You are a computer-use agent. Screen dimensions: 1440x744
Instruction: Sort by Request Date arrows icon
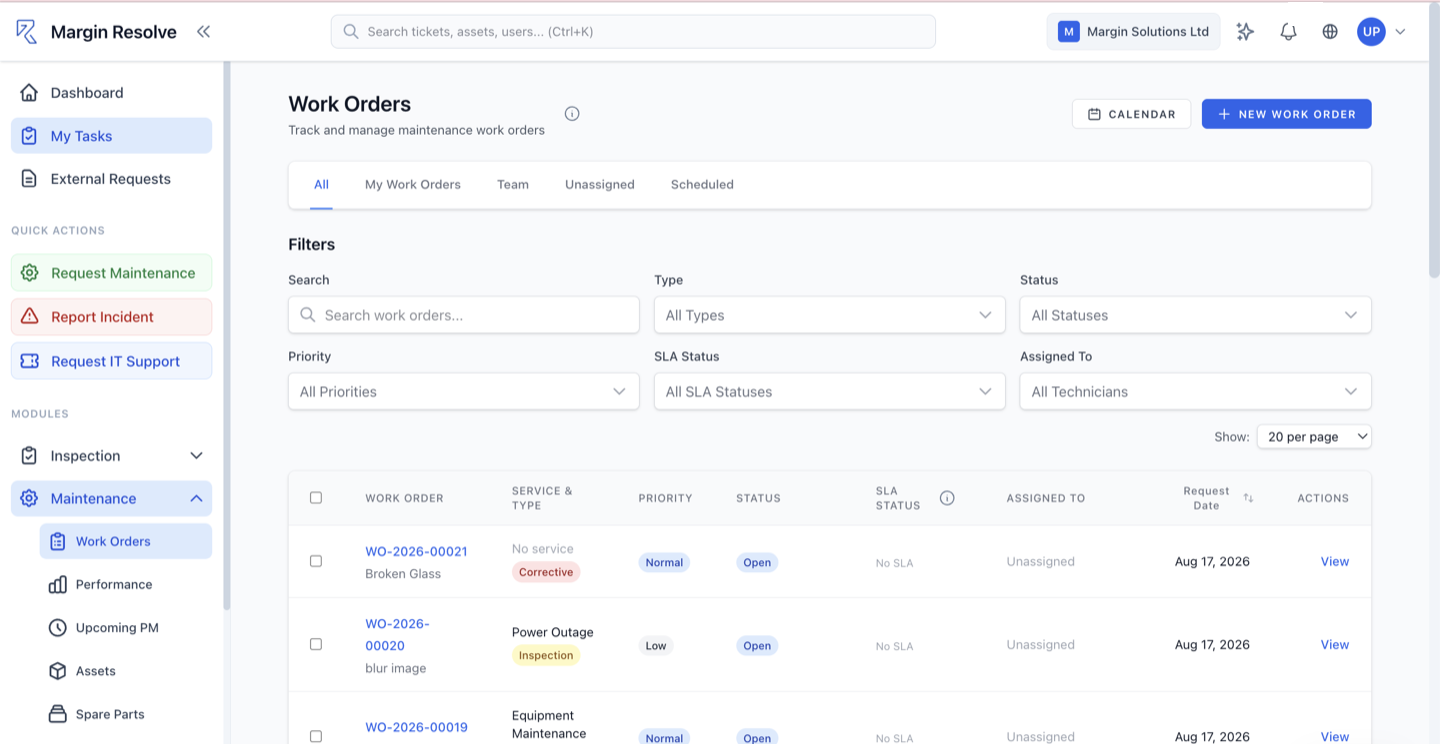click(1248, 497)
